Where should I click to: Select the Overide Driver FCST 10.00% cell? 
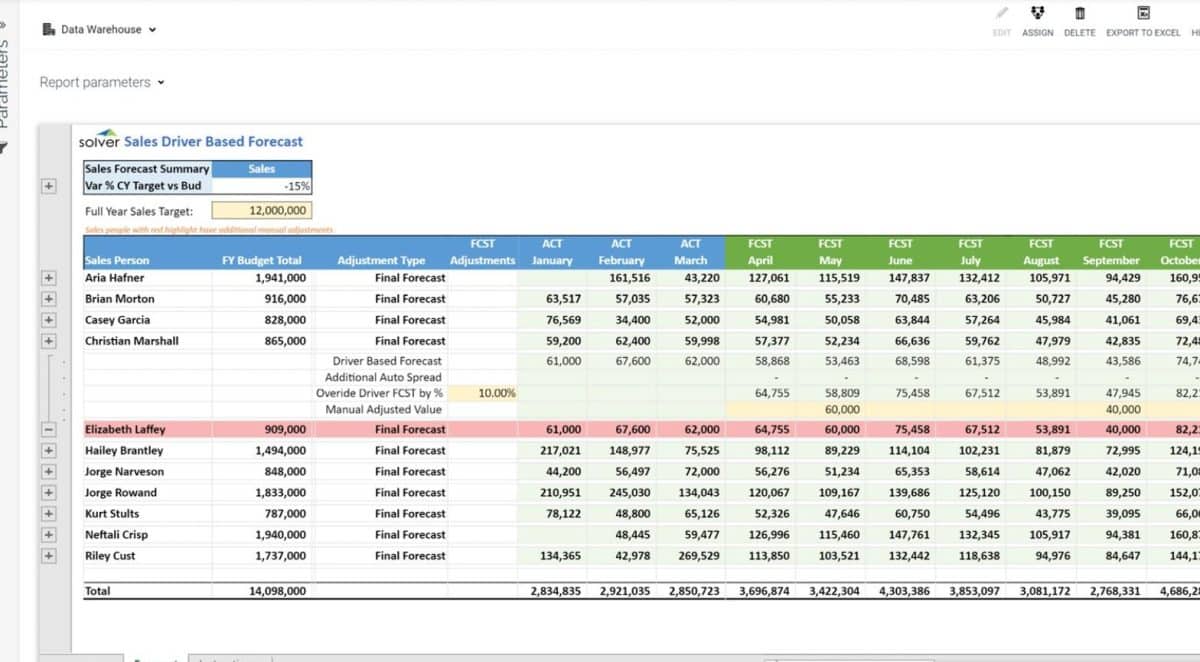pyautogui.click(x=483, y=393)
